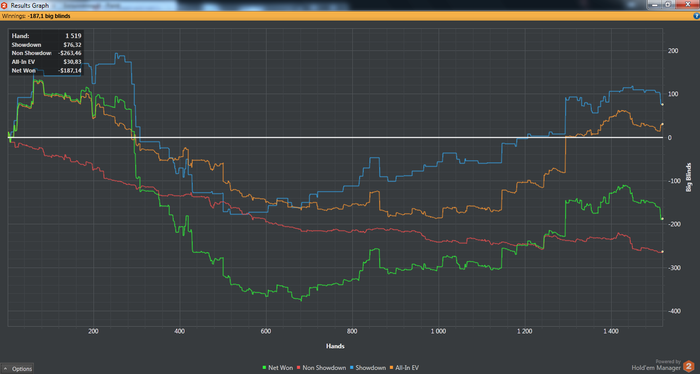The height and width of the screenshot is (374, 700).
Task: Close the Results Graph window
Action: click(687, 4)
